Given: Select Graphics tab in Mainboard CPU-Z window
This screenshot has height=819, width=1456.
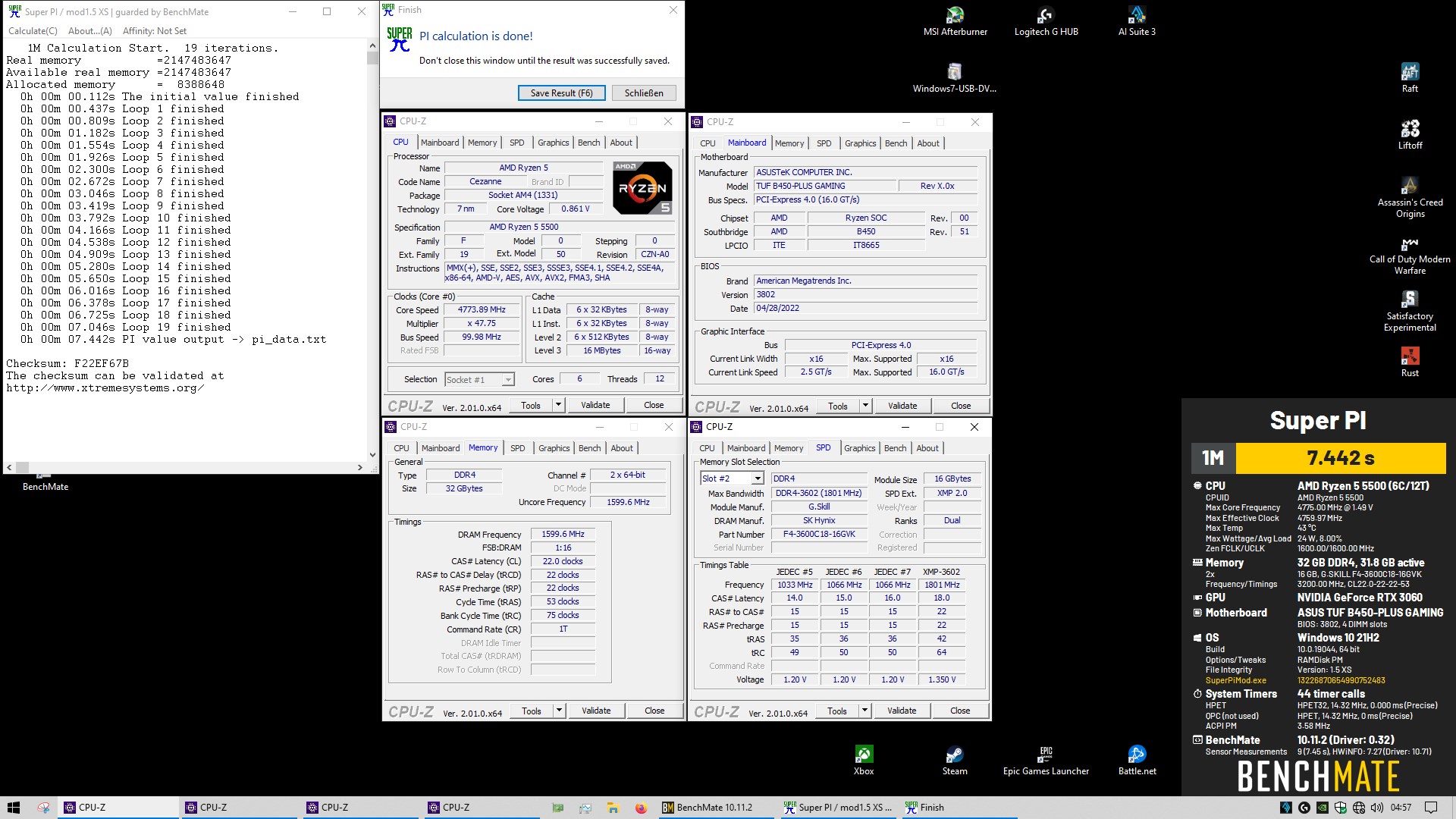Looking at the screenshot, I should 860,143.
